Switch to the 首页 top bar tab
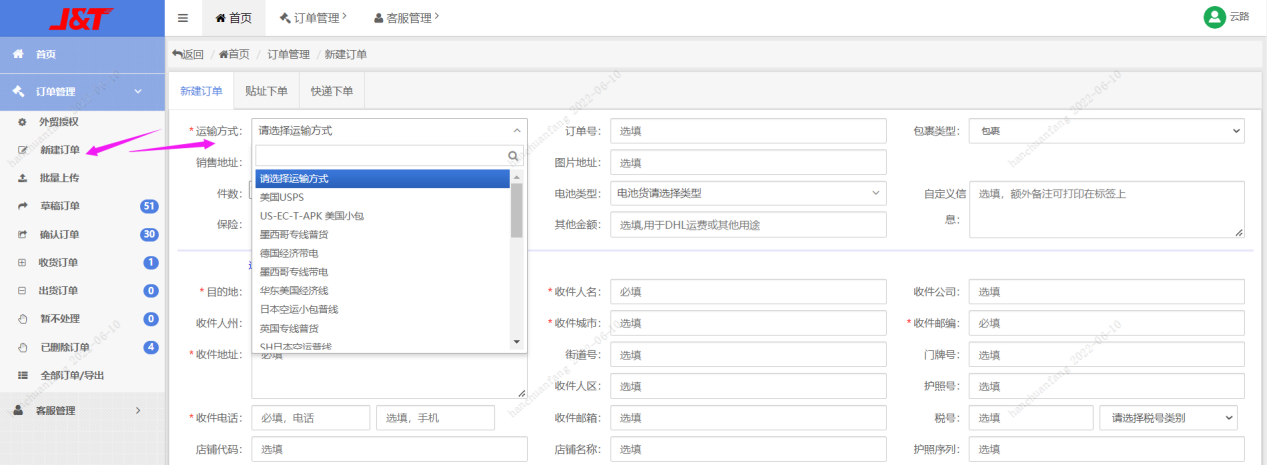The height and width of the screenshot is (465, 1267). tap(234, 18)
